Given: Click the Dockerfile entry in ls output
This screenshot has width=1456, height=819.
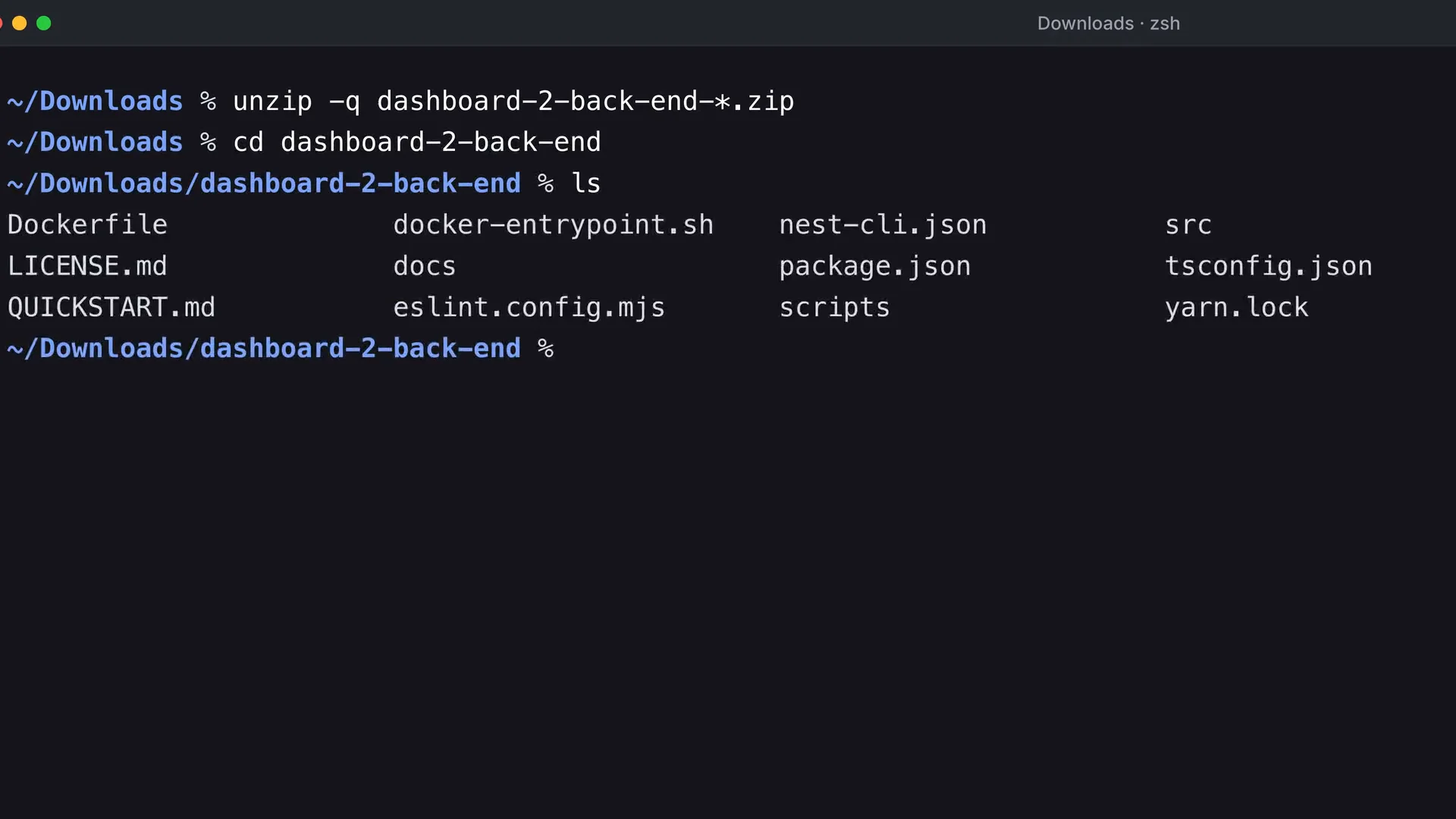Looking at the screenshot, I should coord(87,224).
